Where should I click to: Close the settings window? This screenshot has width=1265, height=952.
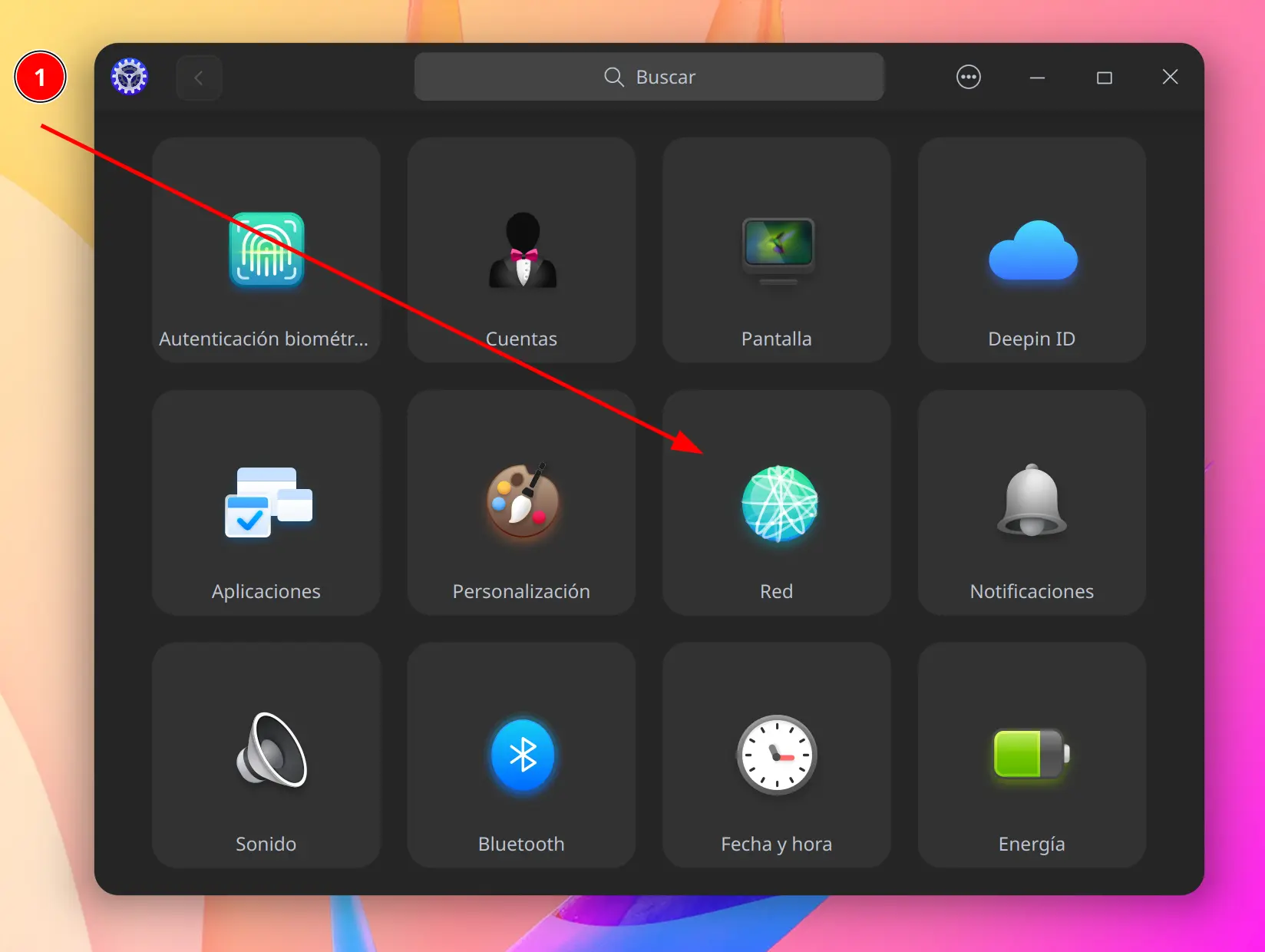click(x=1171, y=77)
